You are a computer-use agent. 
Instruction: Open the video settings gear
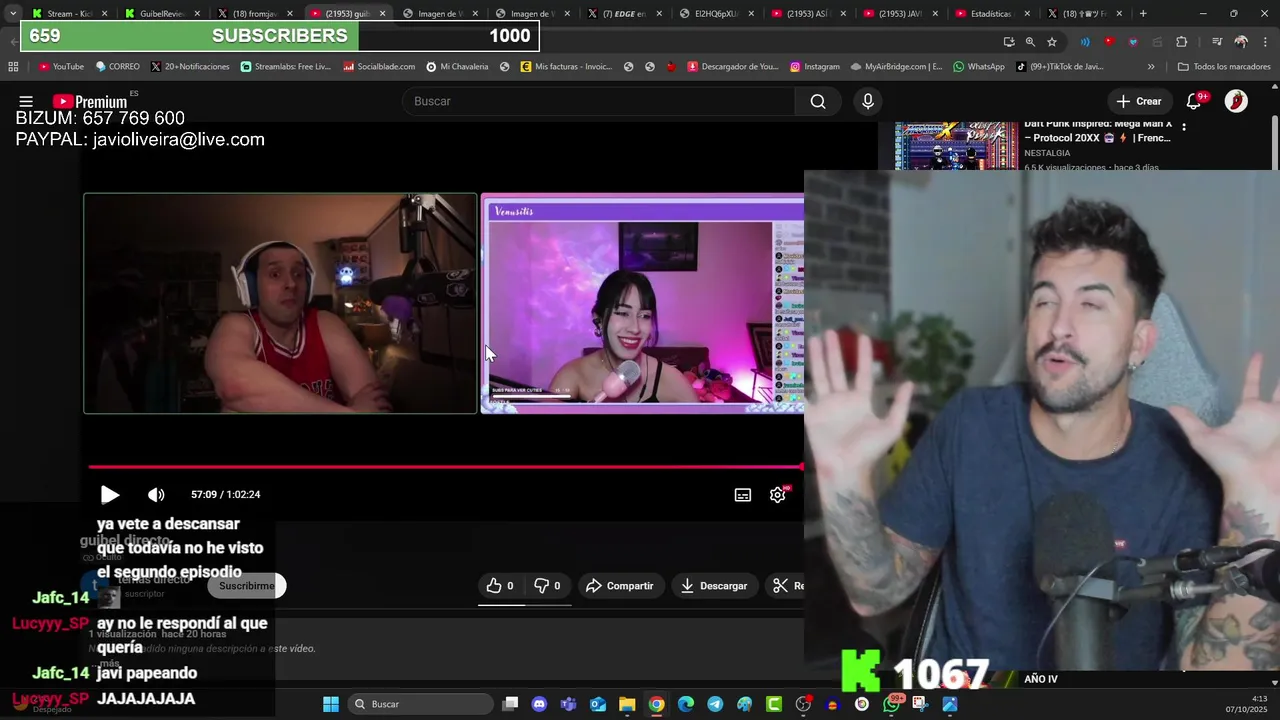(x=778, y=494)
